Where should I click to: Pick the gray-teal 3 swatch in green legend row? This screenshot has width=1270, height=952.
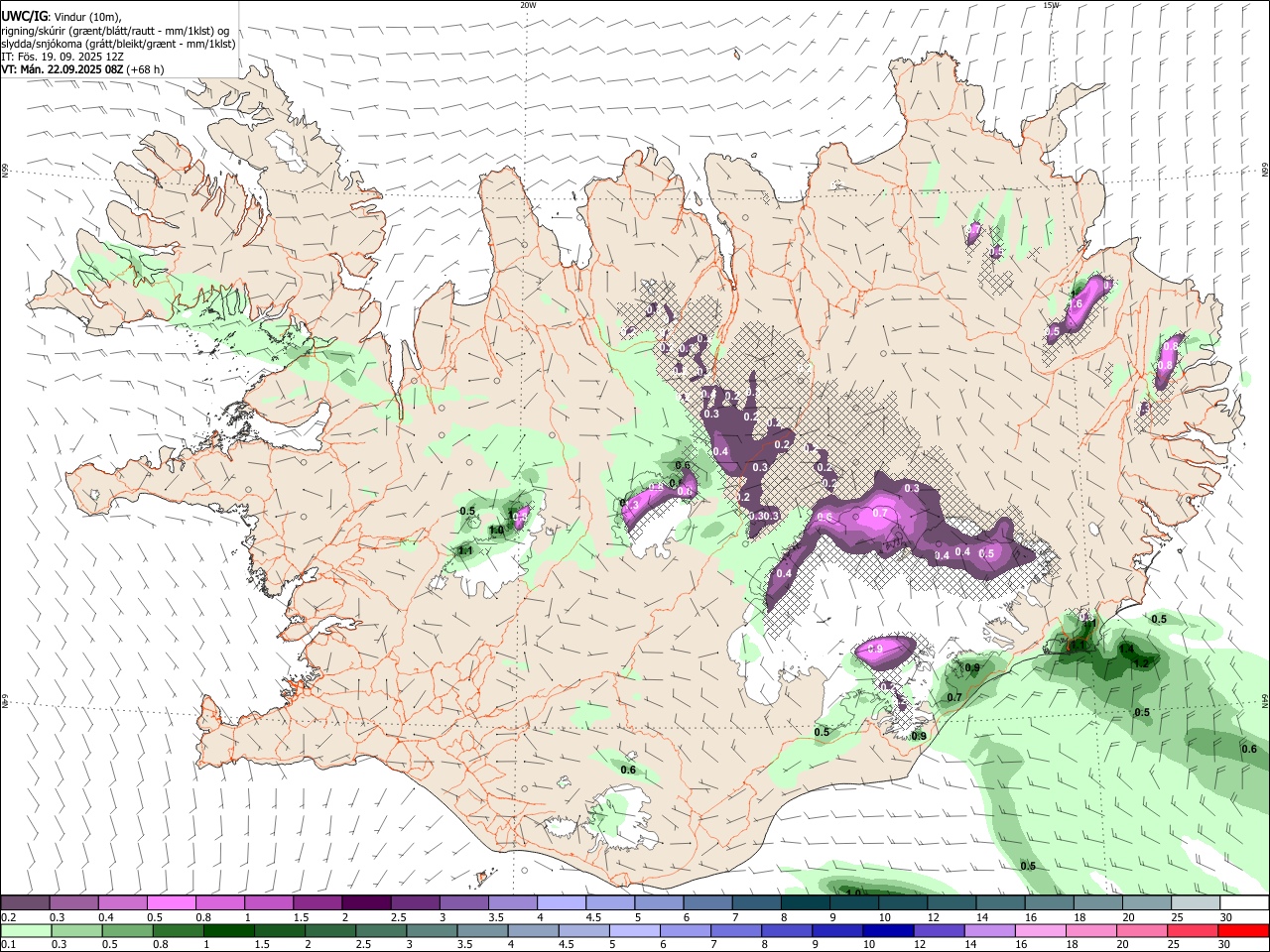click(433, 931)
